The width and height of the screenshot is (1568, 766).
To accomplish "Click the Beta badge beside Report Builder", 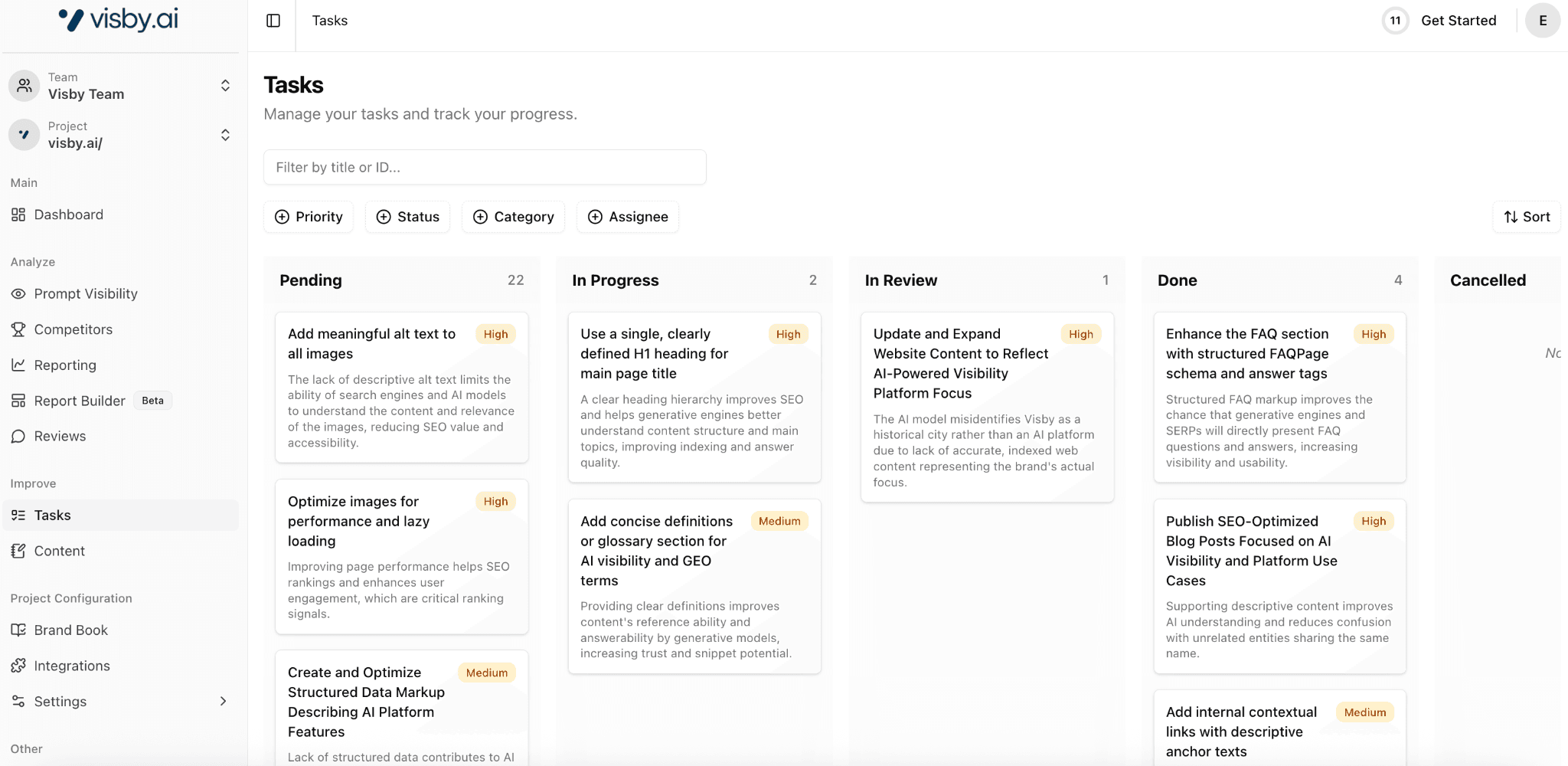I will [x=152, y=401].
